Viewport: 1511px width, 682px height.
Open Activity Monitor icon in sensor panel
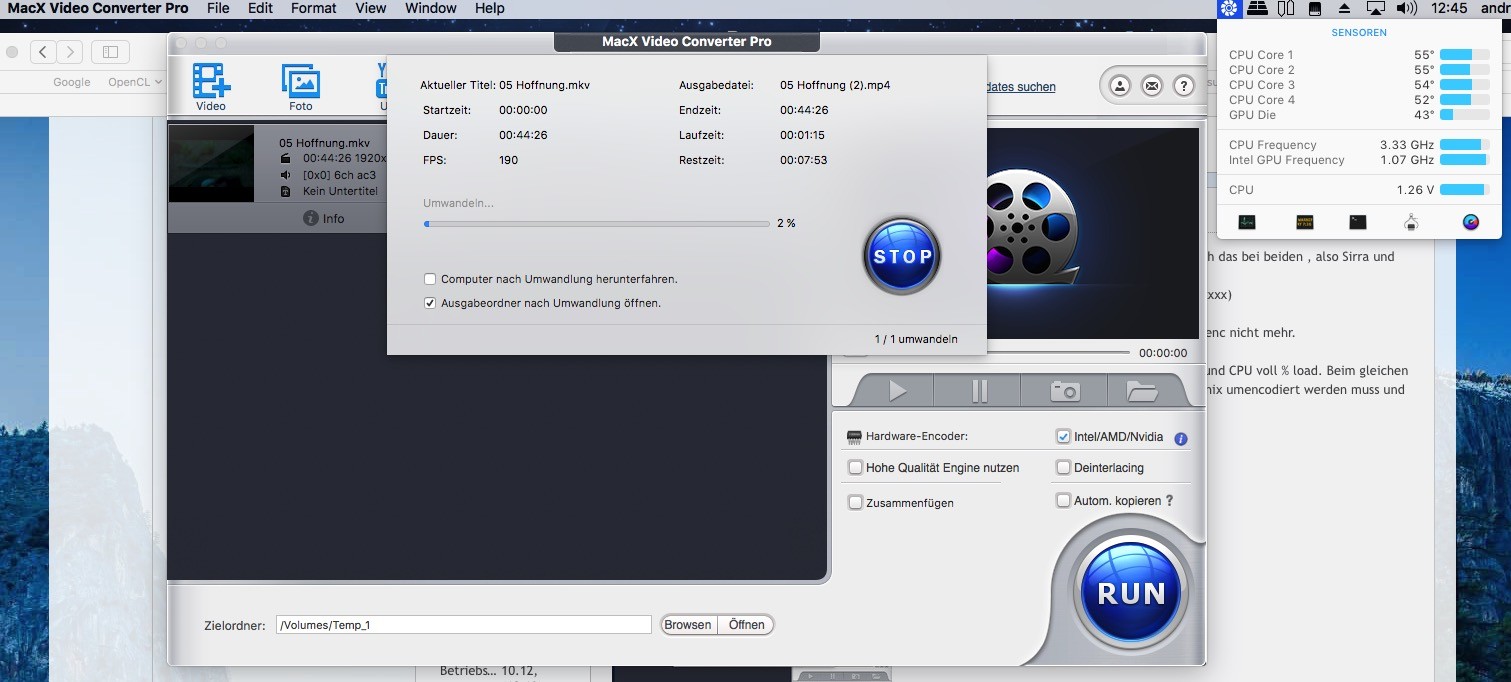1246,222
